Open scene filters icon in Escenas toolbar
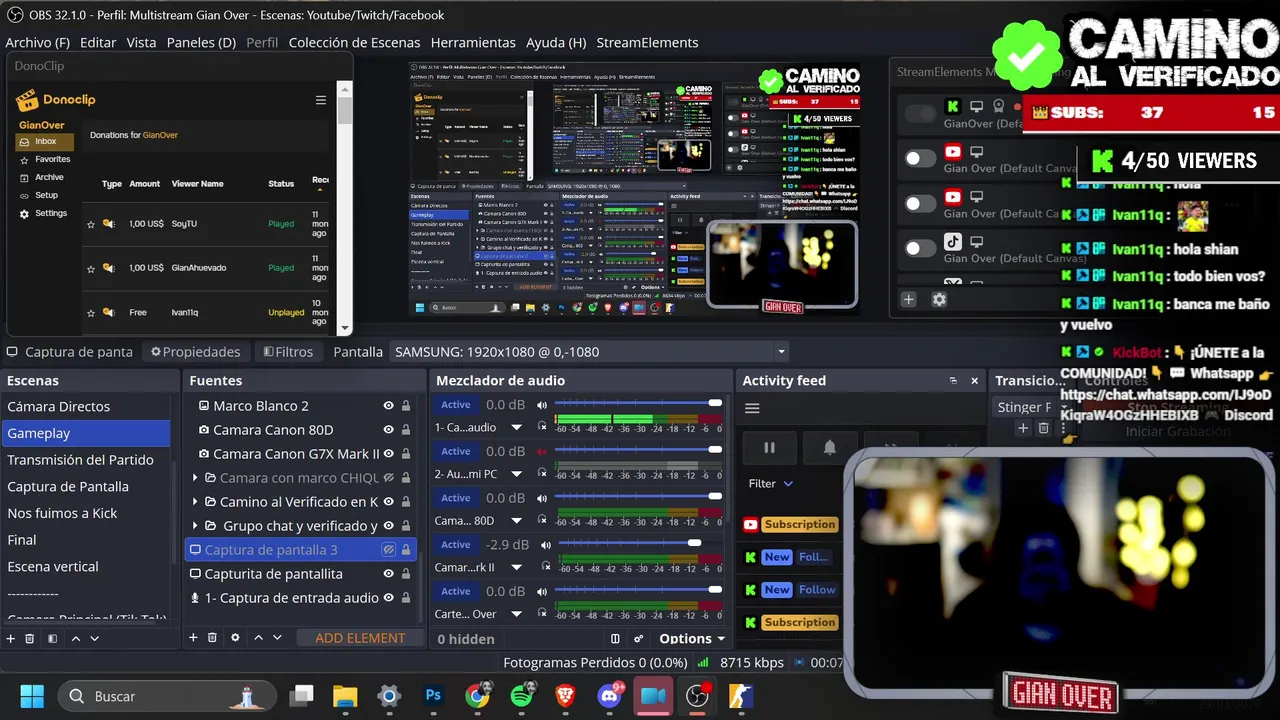 pyautogui.click(x=53, y=638)
